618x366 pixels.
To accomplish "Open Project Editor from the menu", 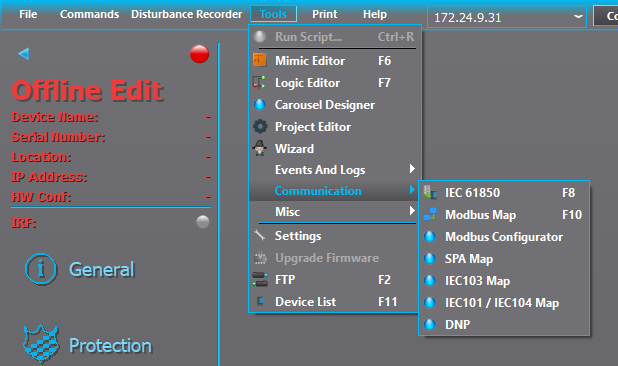I will 335,127.
